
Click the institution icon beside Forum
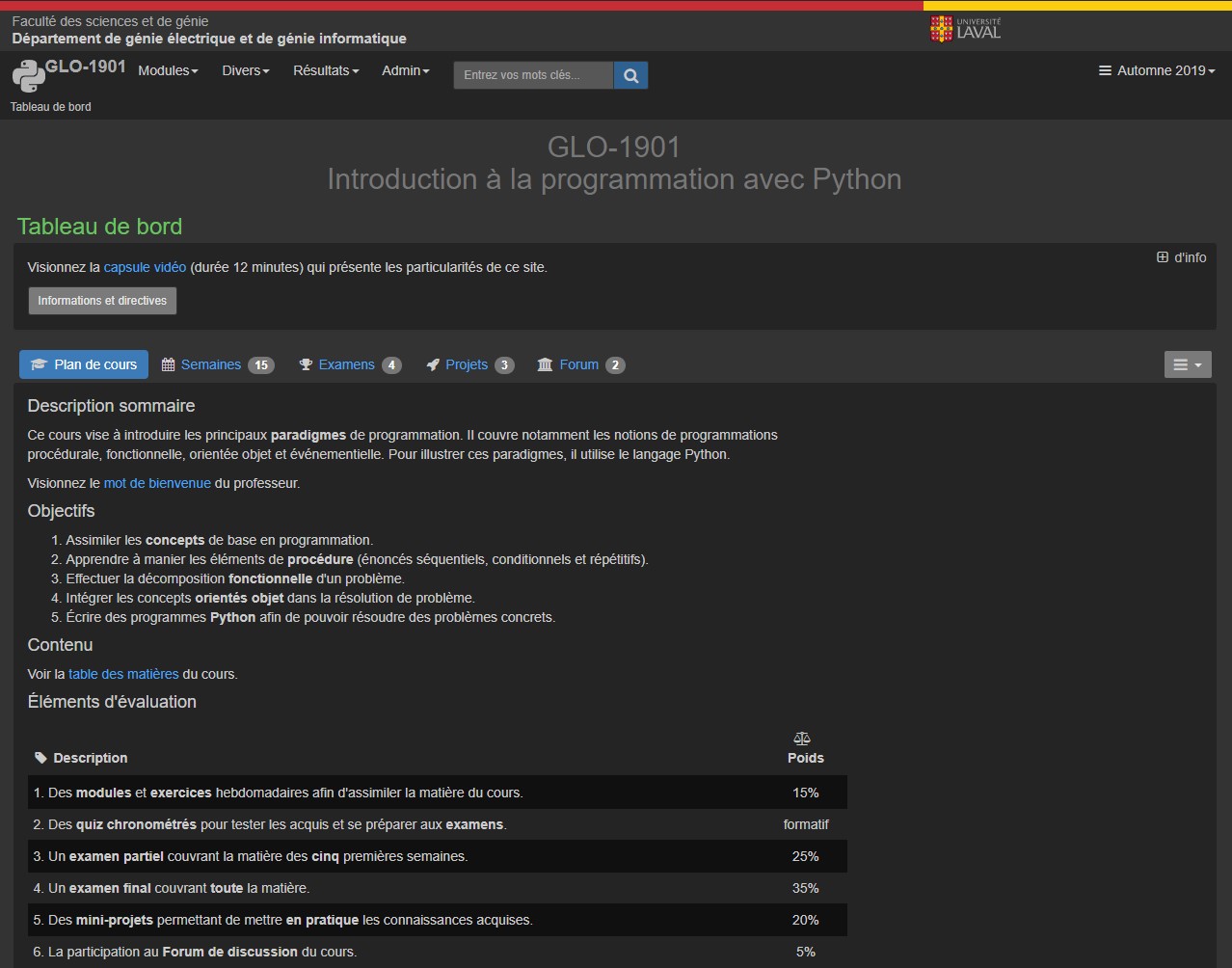(545, 364)
